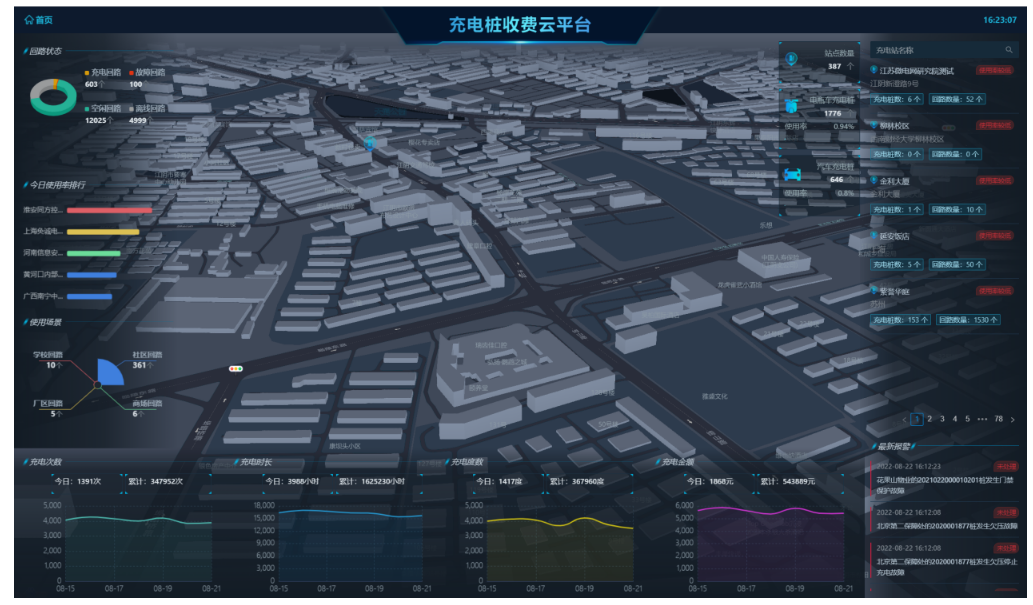Toggle the 故障回路 legend item
This screenshot has width=1033, height=605.
click(148, 73)
